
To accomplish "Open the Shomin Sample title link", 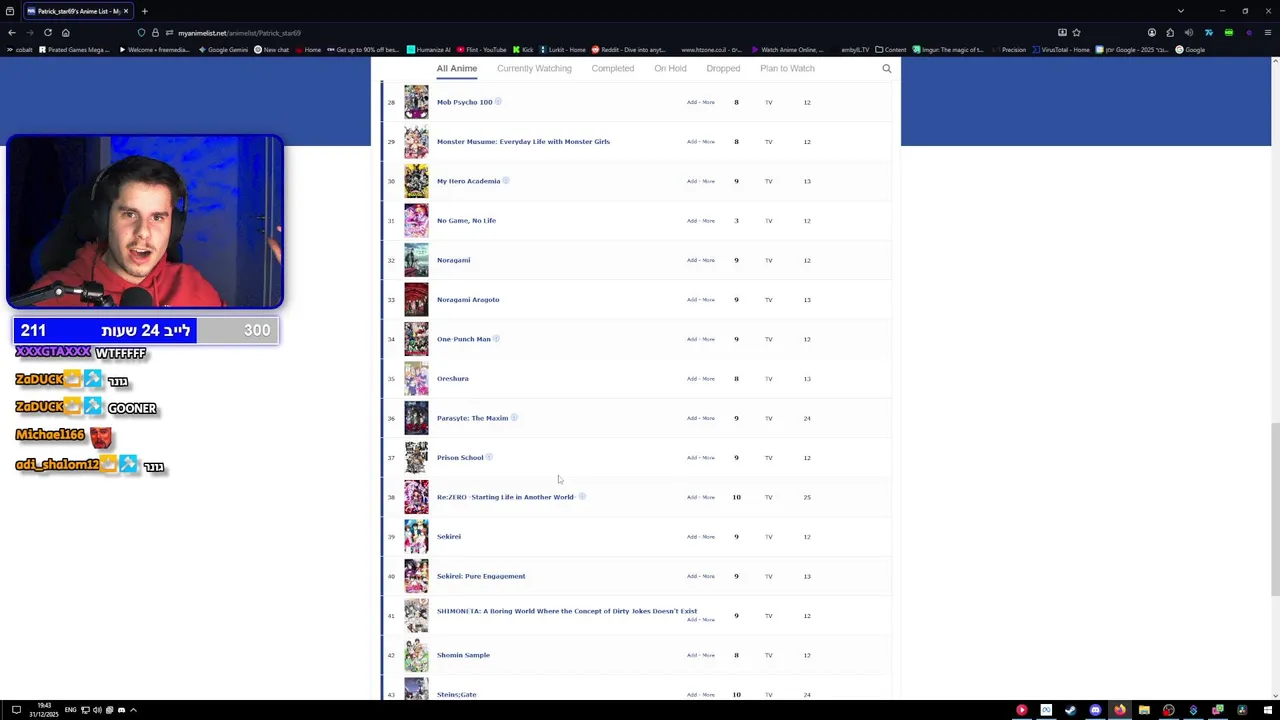I will [x=463, y=655].
